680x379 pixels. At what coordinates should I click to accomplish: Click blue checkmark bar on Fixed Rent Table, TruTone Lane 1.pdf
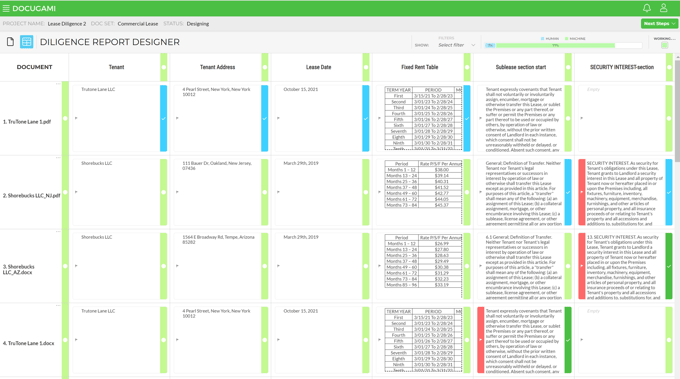pos(467,118)
